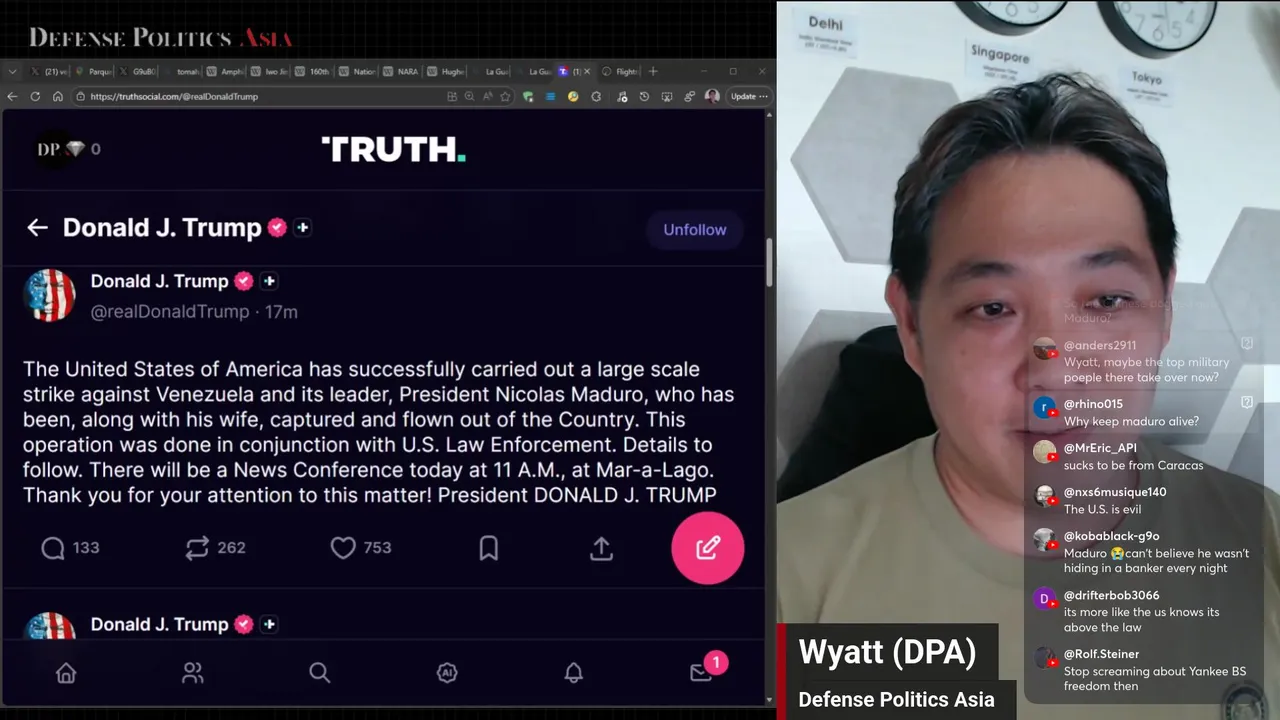Open the Trump avatar on the first post
Viewport: 1280px width, 720px height.
tap(49, 296)
